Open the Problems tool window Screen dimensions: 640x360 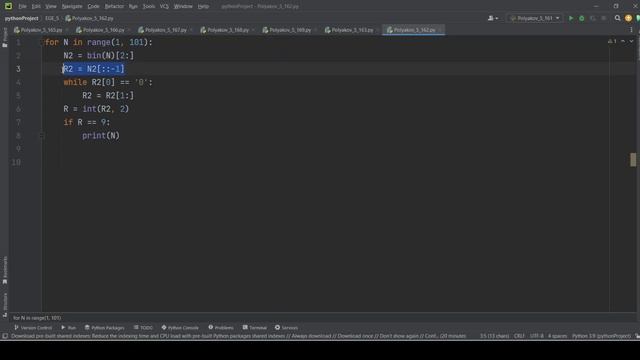(221, 328)
